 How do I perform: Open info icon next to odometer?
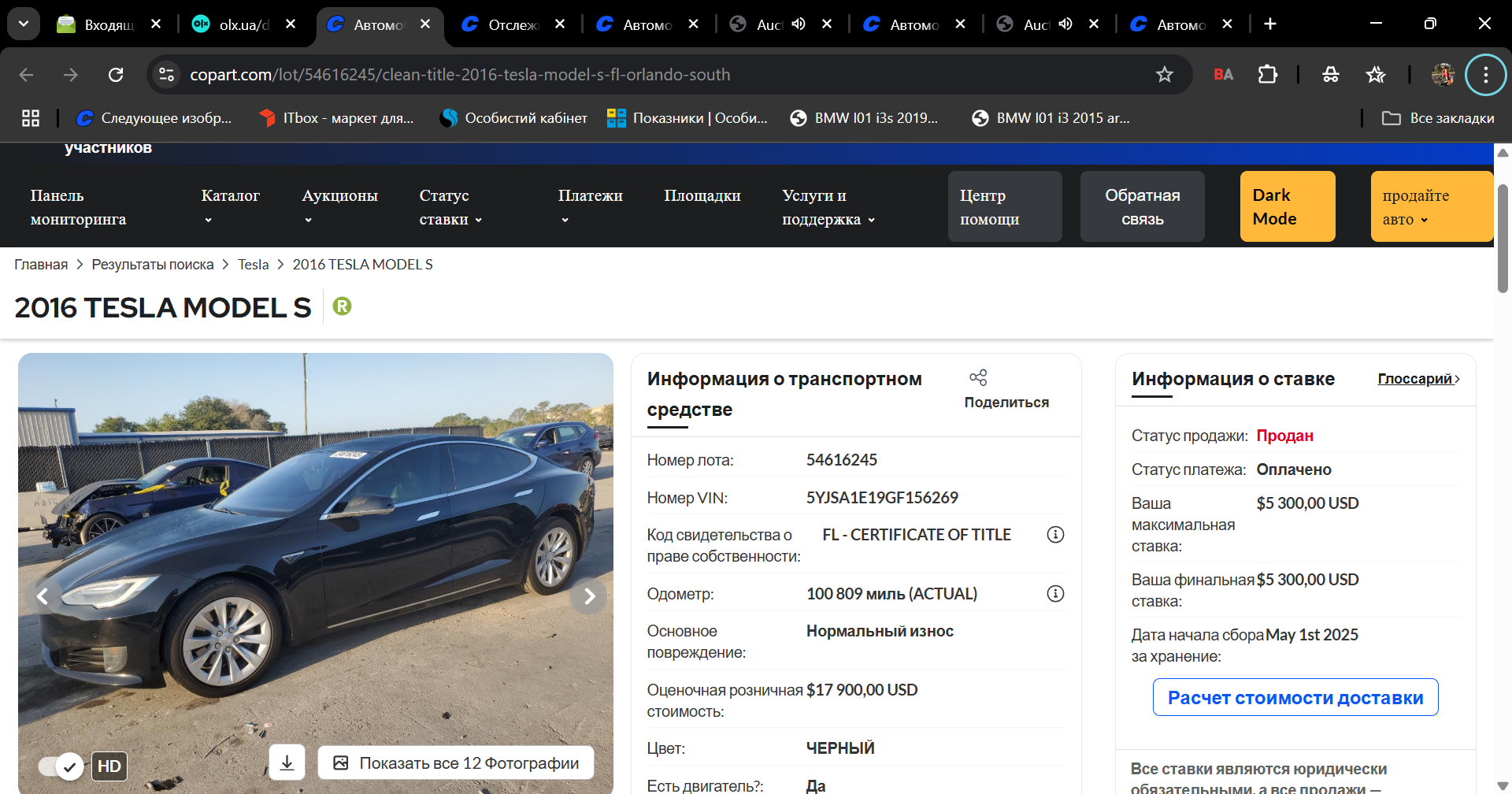(1055, 594)
